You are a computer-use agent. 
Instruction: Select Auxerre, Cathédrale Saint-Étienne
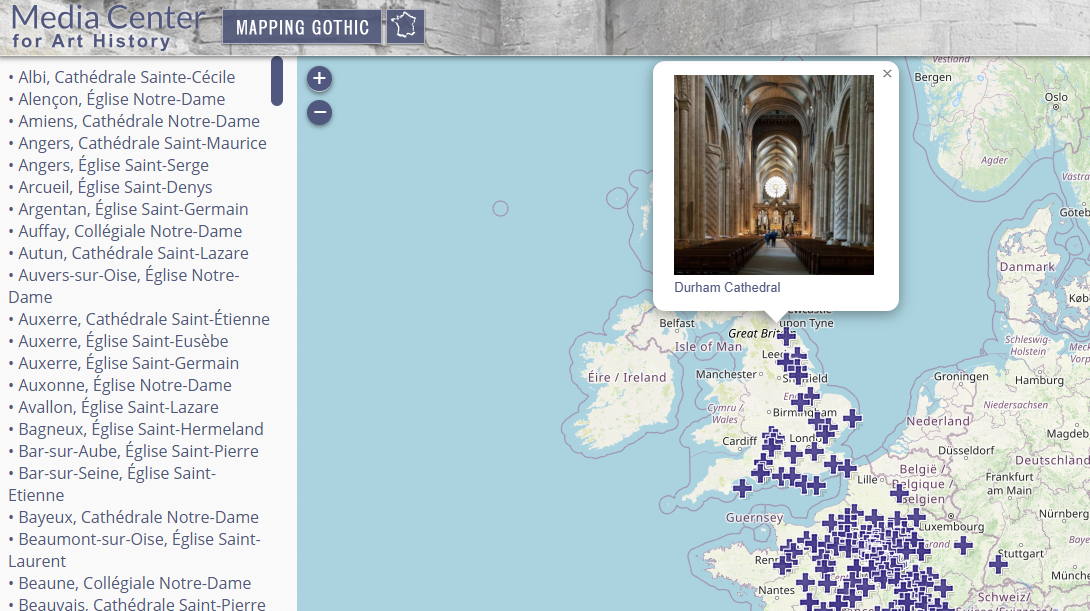tap(142, 318)
